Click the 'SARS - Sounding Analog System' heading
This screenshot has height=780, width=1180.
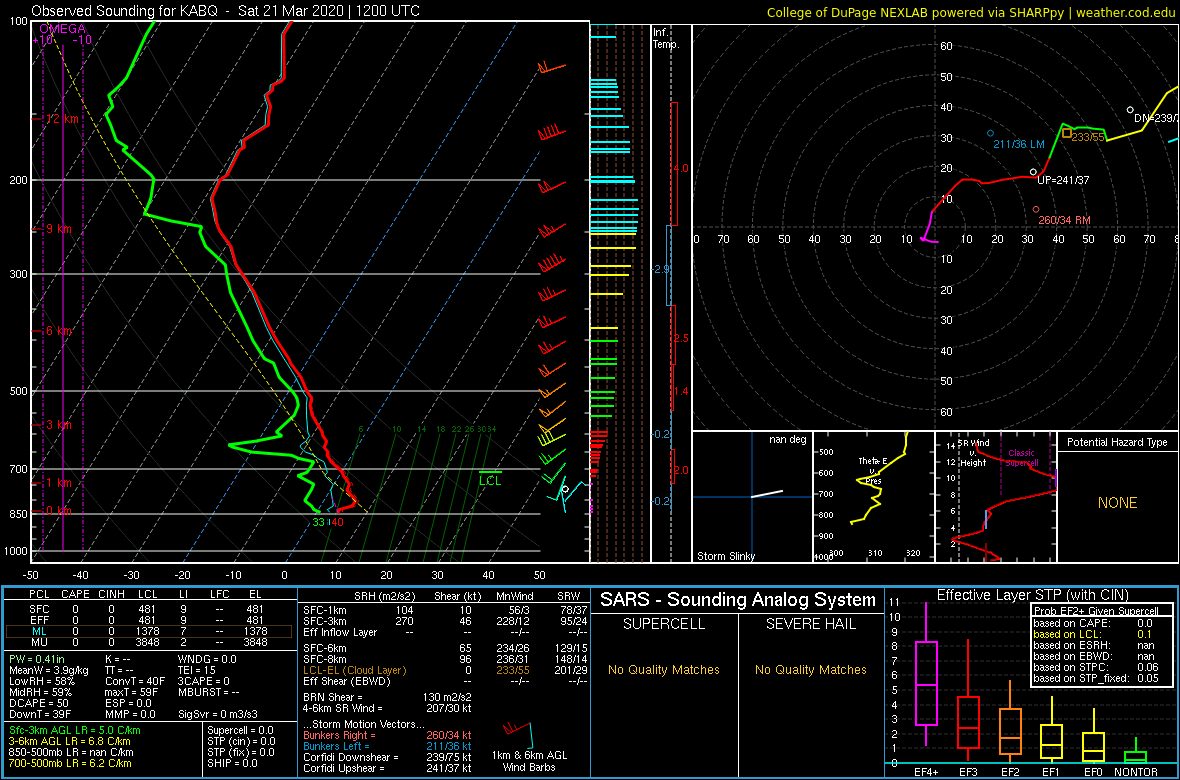pyautogui.click(x=738, y=600)
